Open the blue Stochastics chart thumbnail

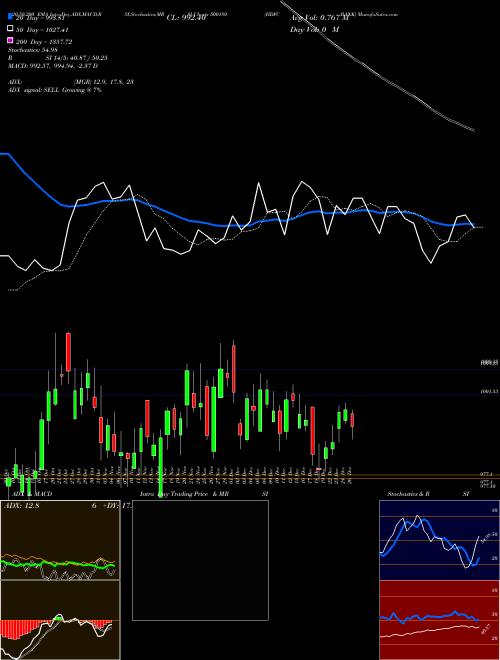pyautogui.click(x=439, y=540)
